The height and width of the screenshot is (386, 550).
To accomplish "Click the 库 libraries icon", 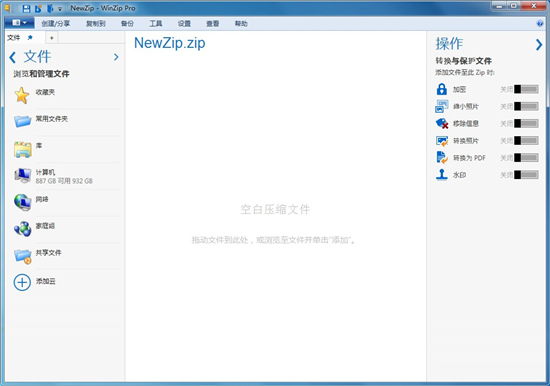I will 23,149.
